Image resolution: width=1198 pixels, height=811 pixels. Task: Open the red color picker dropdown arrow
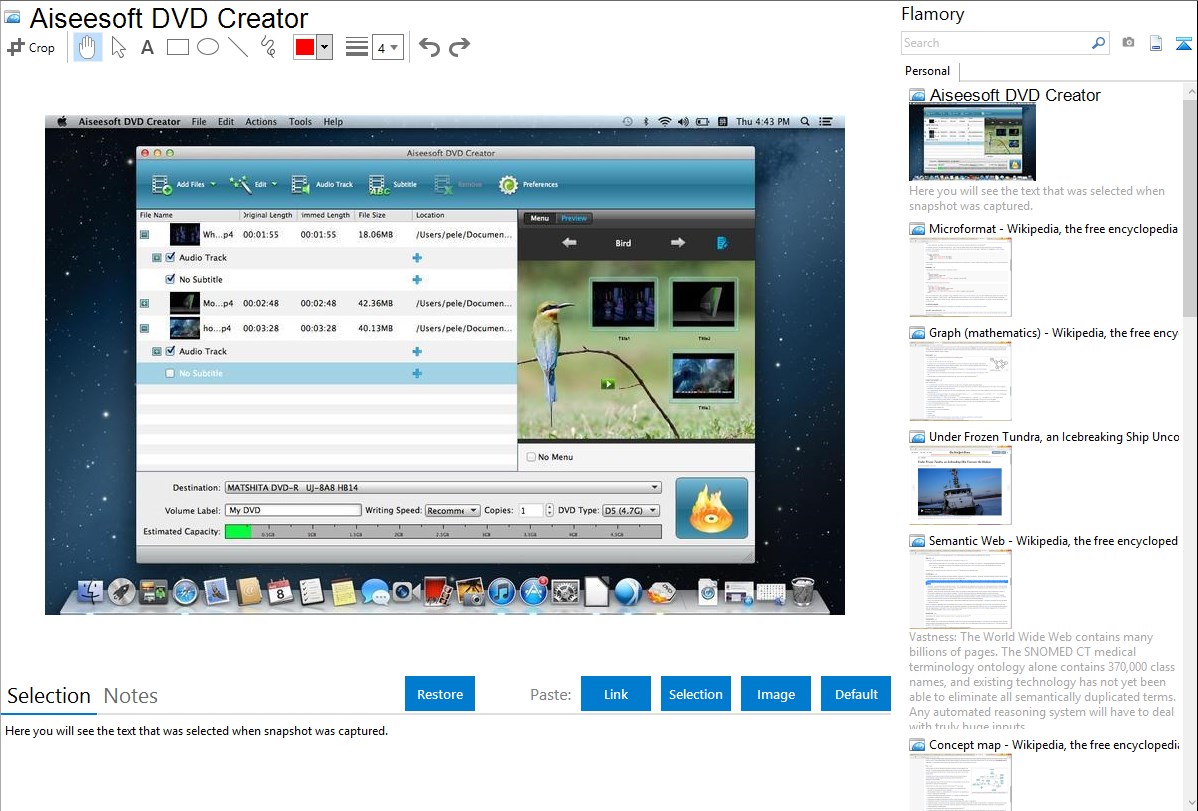(325, 47)
